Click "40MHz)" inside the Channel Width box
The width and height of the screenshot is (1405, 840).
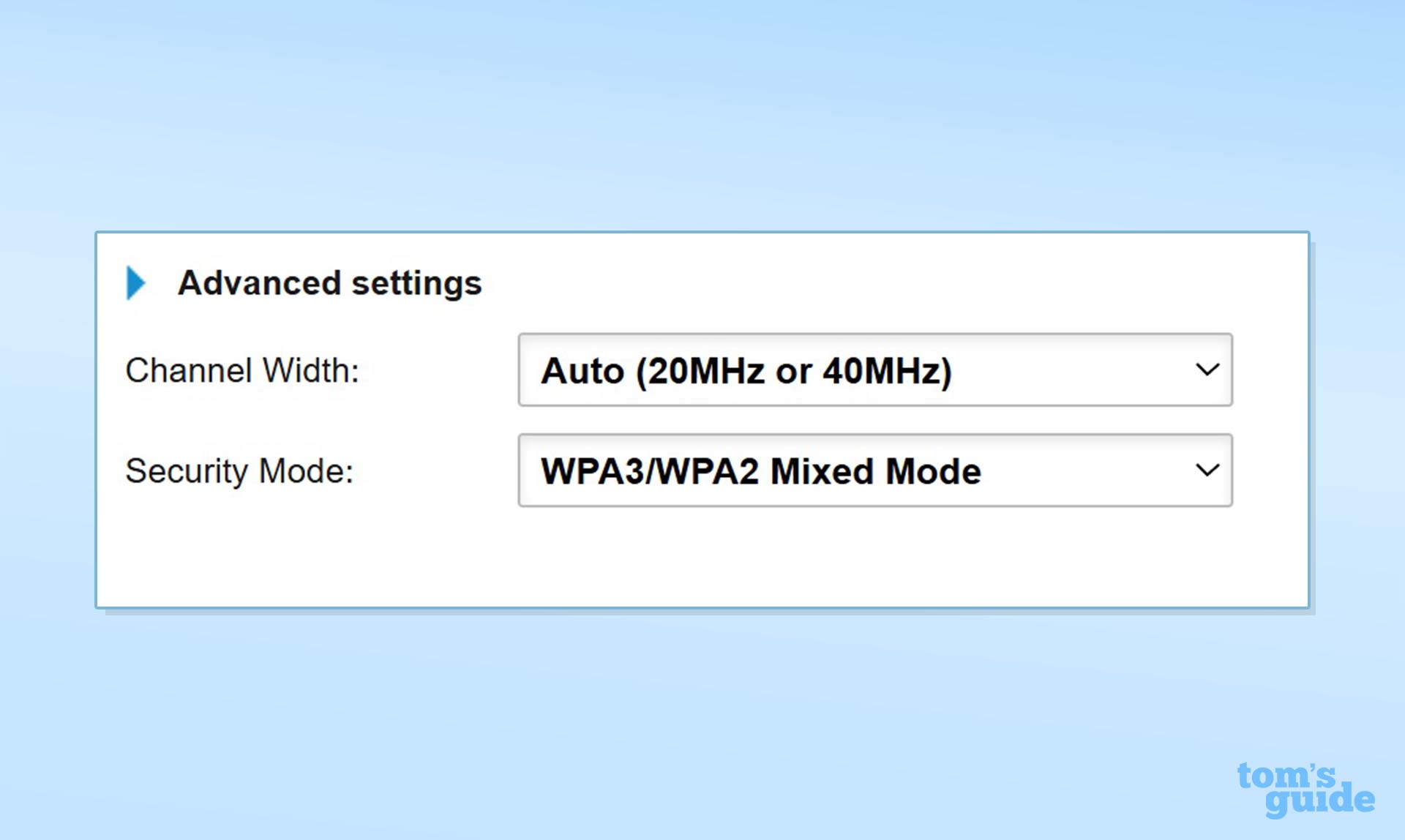click(887, 371)
